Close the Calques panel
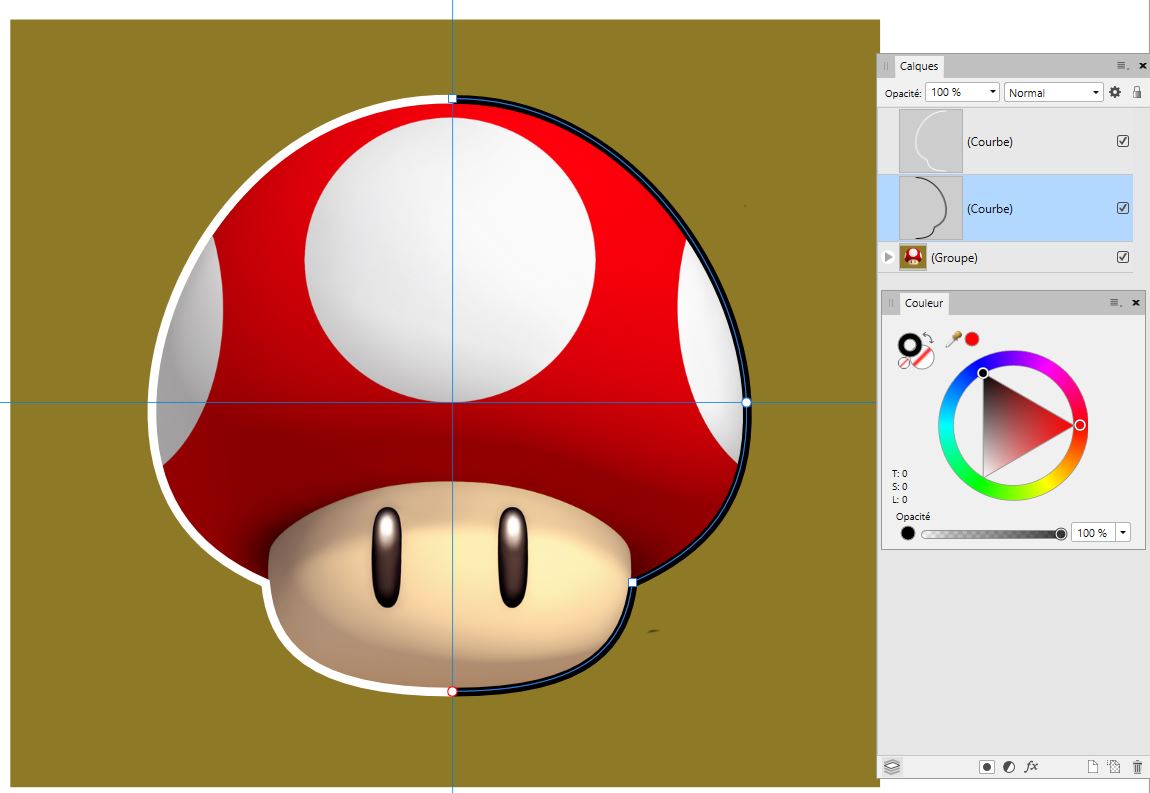The image size is (1150, 793). 1142,66
